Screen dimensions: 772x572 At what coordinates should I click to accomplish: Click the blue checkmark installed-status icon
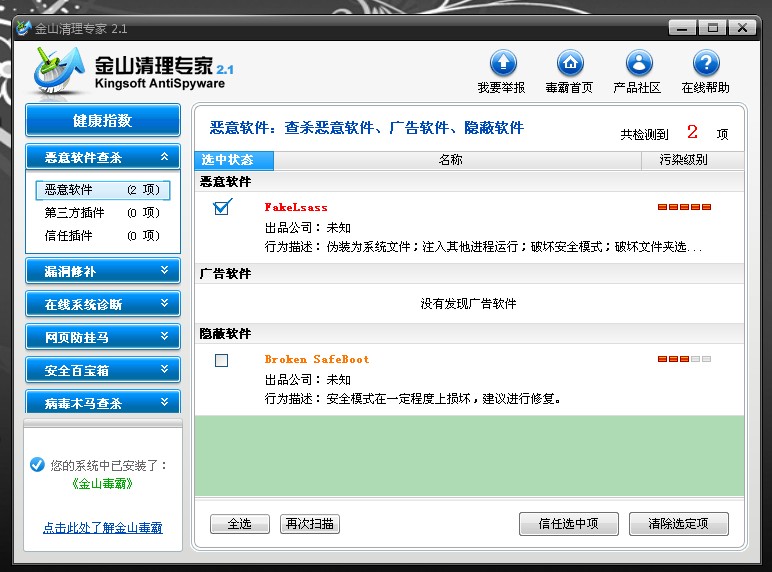coord(37,464)
